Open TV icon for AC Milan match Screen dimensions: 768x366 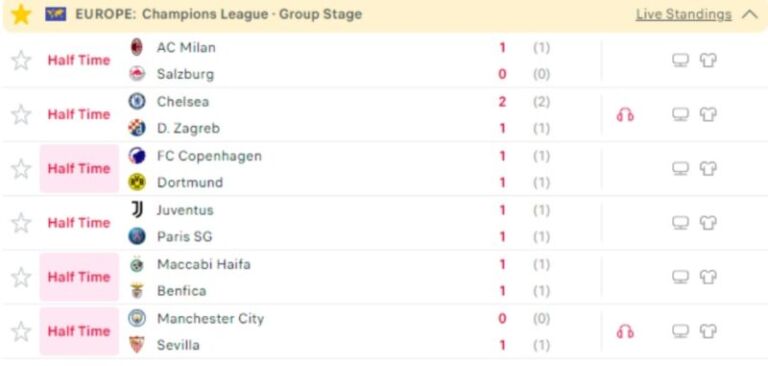[x=680, y=60]
